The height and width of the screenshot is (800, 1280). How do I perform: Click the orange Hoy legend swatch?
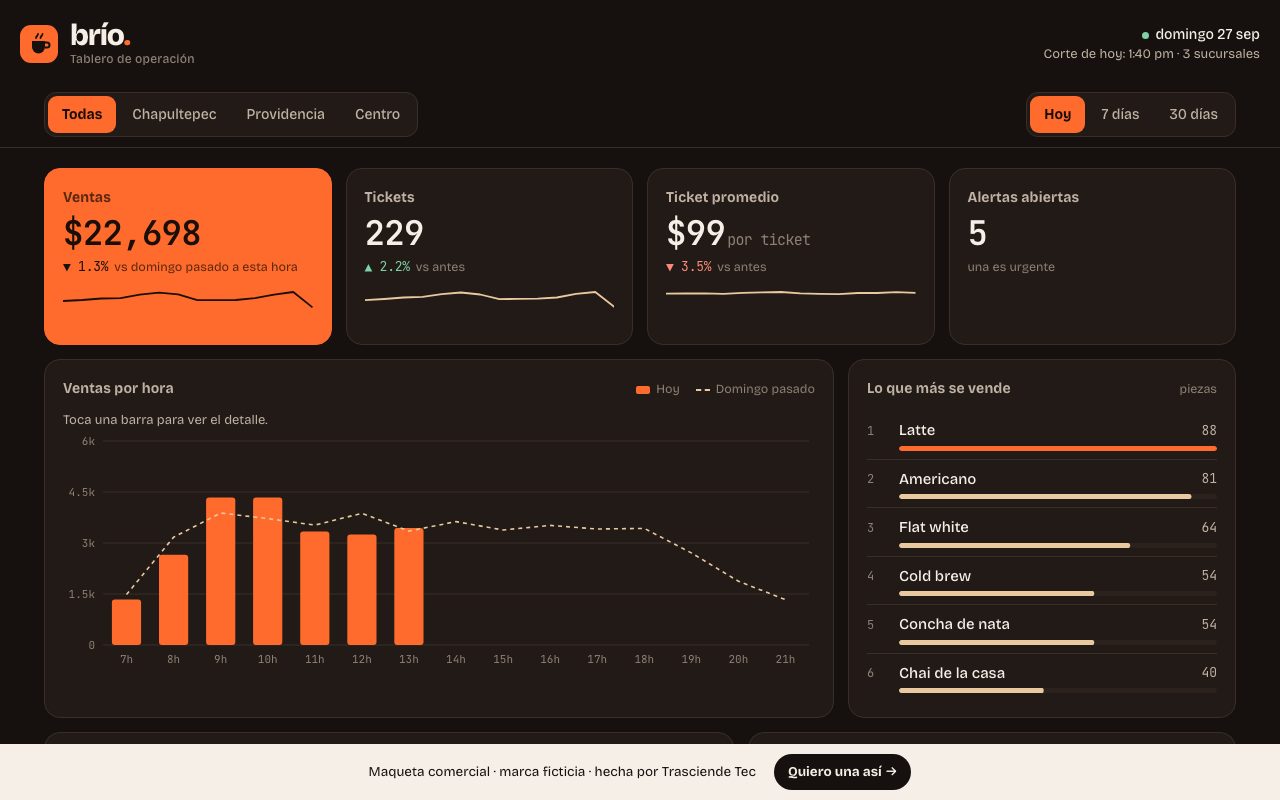pos(643,389)
